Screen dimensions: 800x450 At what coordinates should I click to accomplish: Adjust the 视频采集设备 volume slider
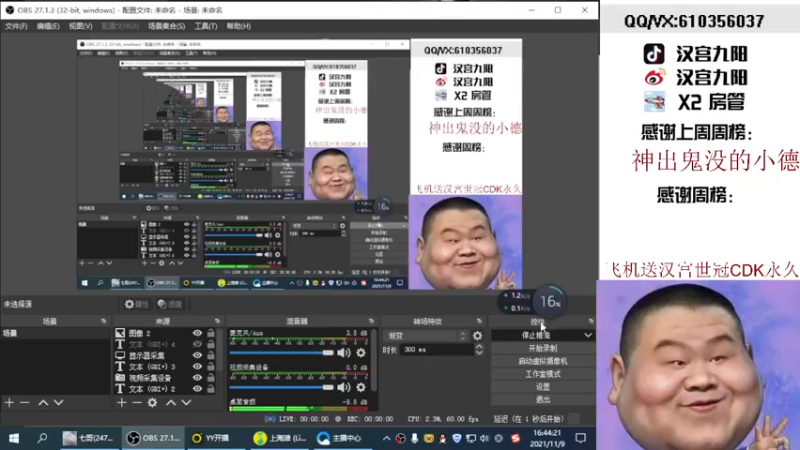point(281,387)
